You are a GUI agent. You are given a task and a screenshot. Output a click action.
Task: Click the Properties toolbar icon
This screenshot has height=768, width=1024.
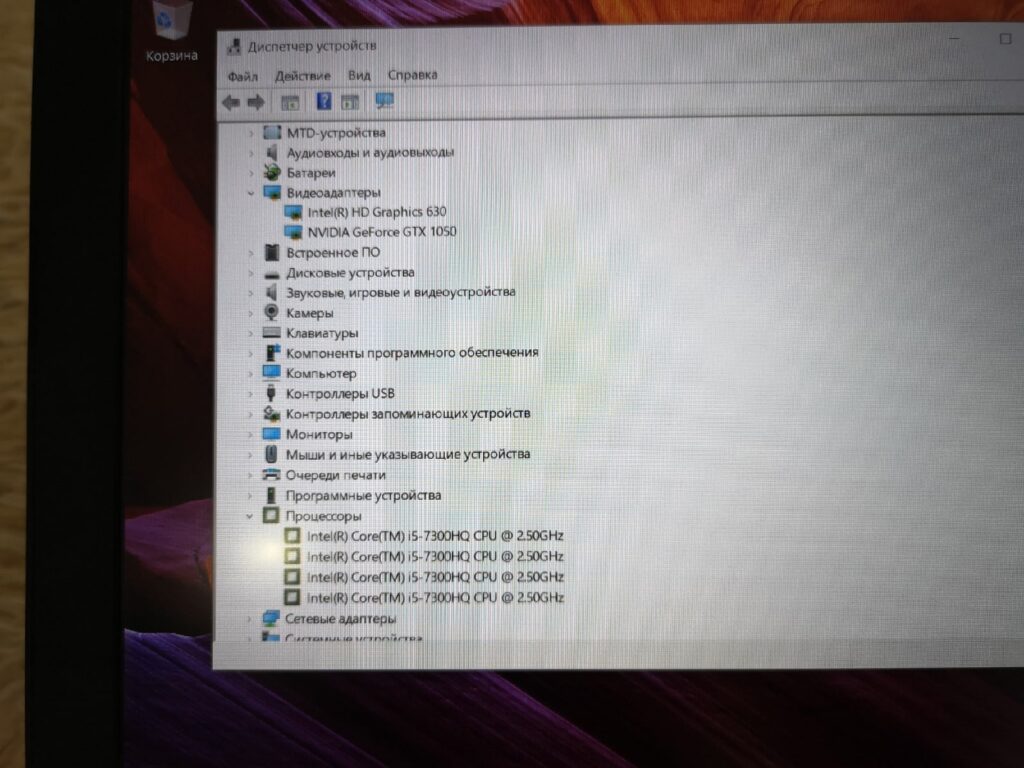pyautogui.click(x=290, y=101)
